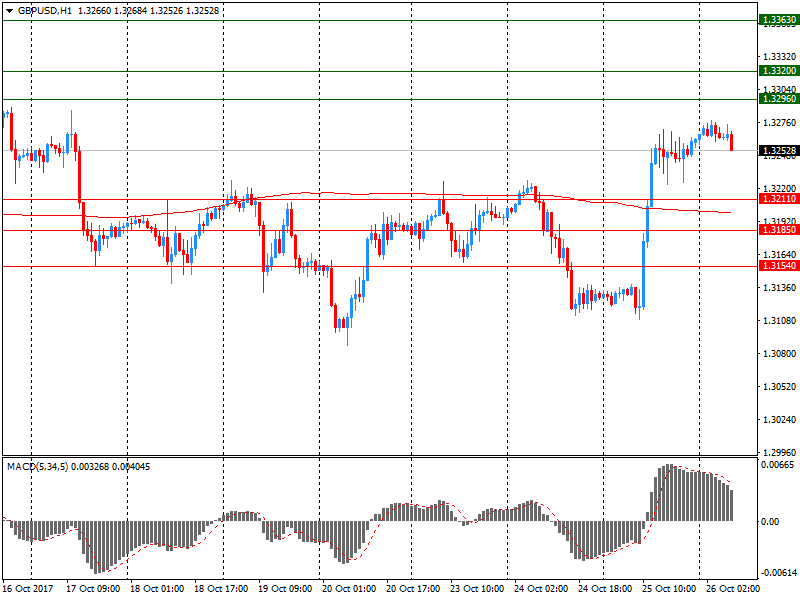Viewport: 800px width, 600px height.
Task: Select the 1.32760 price scale value
Action: click(x=780, y=122)
